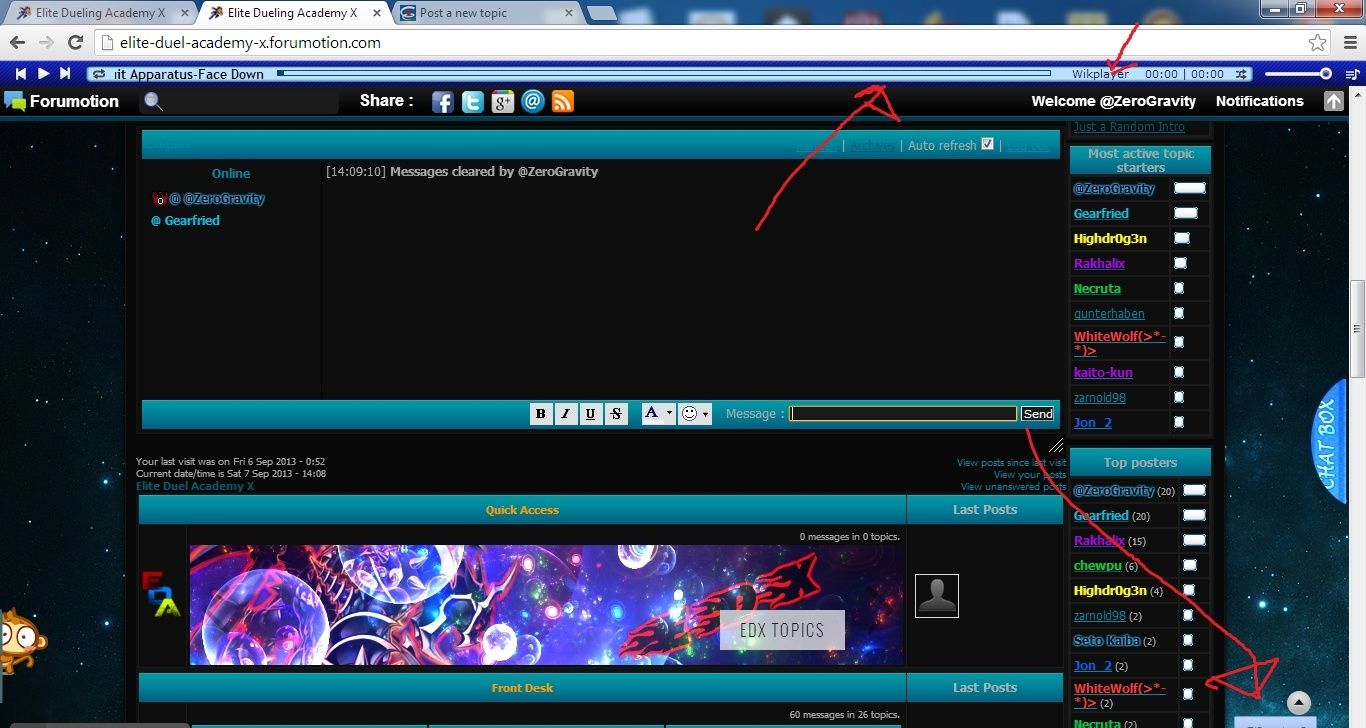Toggle underline formatting in chatbox
1366x728 pixels.
(x=591, y=413)
